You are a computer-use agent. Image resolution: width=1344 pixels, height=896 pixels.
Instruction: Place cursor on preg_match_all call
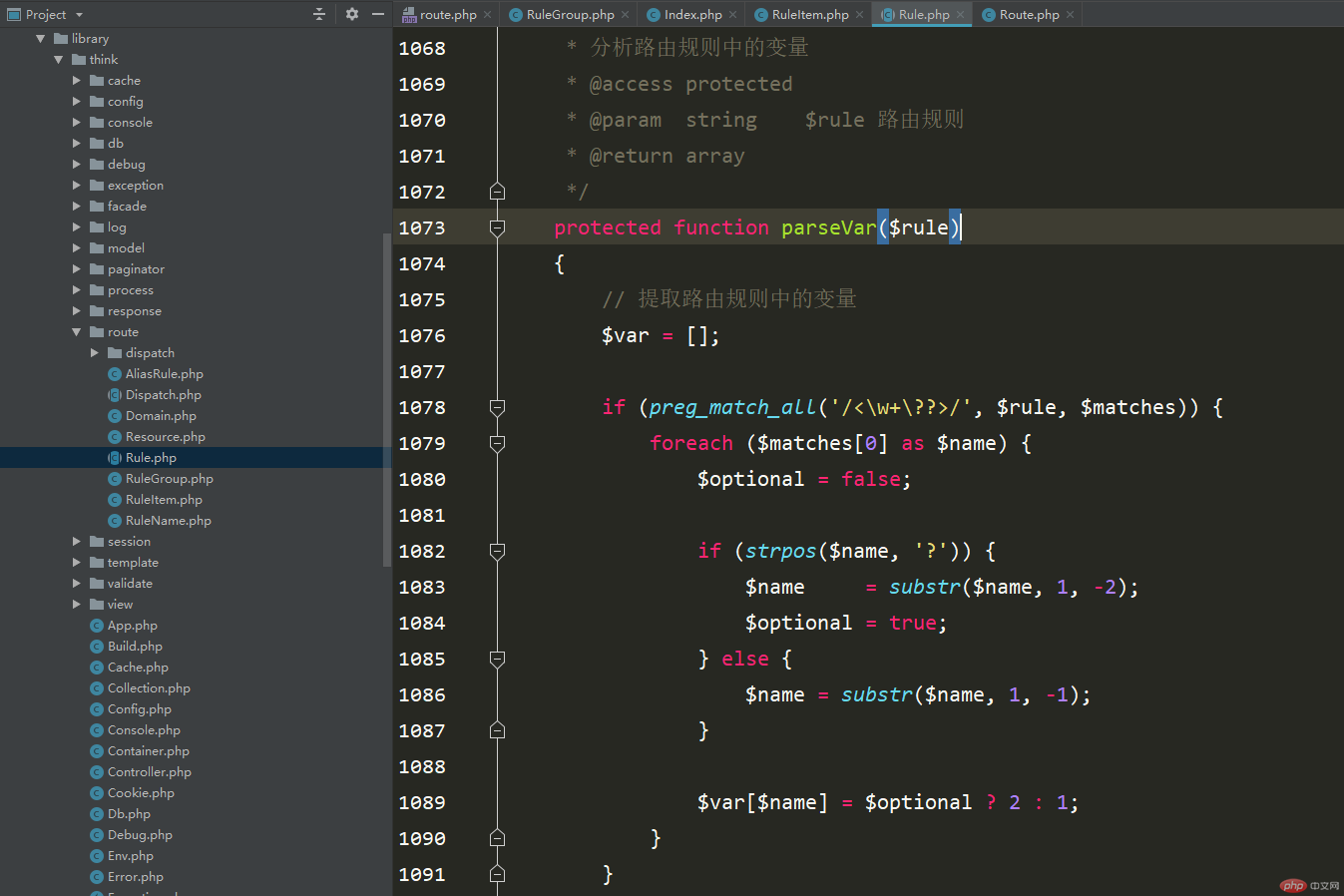[x=732, y=407]
